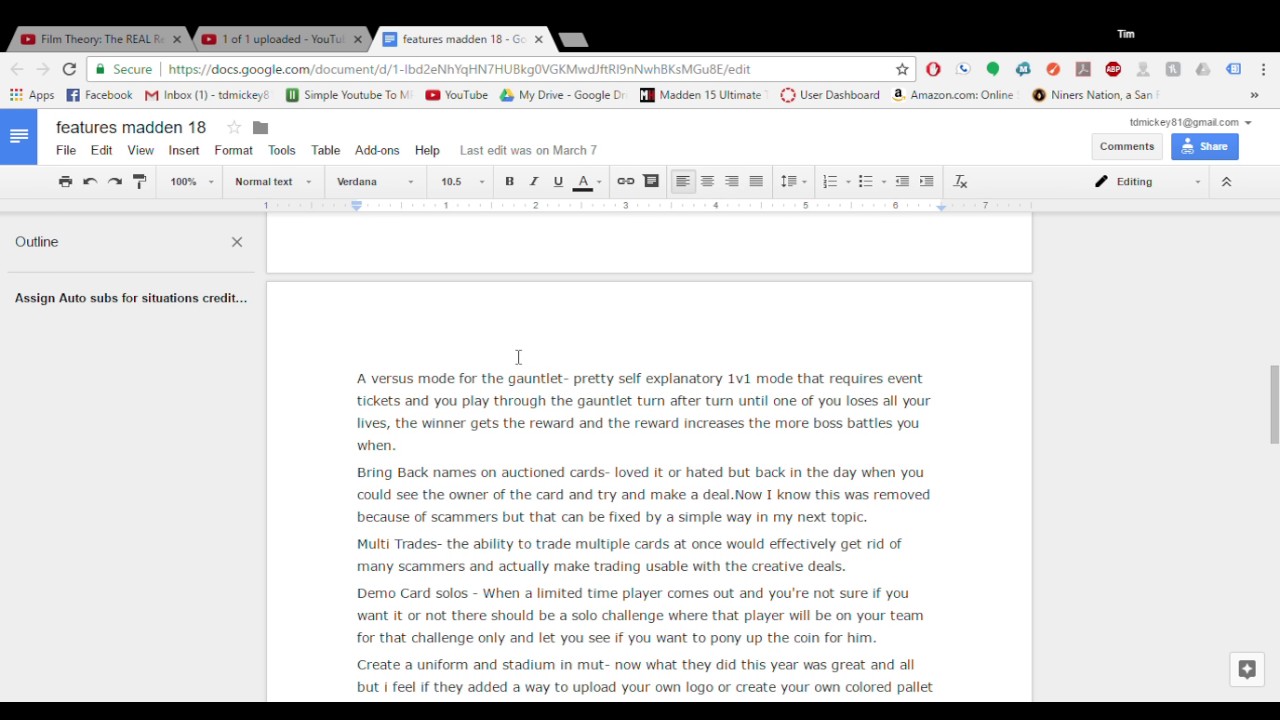Open the Normal text style dropdown
The width and height of the screenshot is (1280, 720).
273,181
